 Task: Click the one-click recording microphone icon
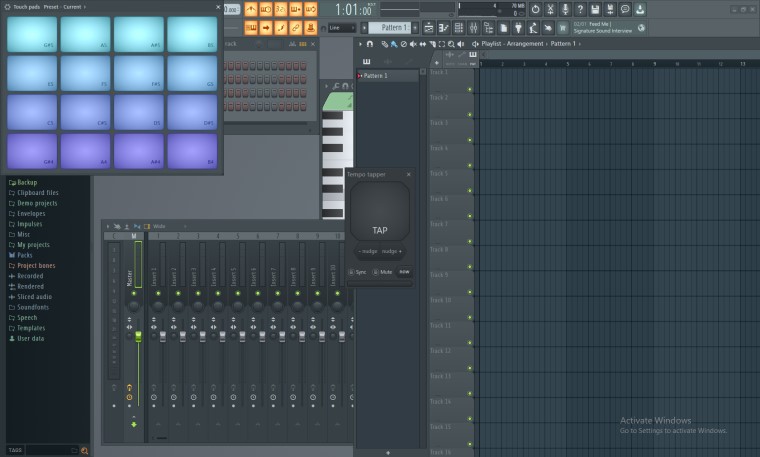[x=565, y=9]
